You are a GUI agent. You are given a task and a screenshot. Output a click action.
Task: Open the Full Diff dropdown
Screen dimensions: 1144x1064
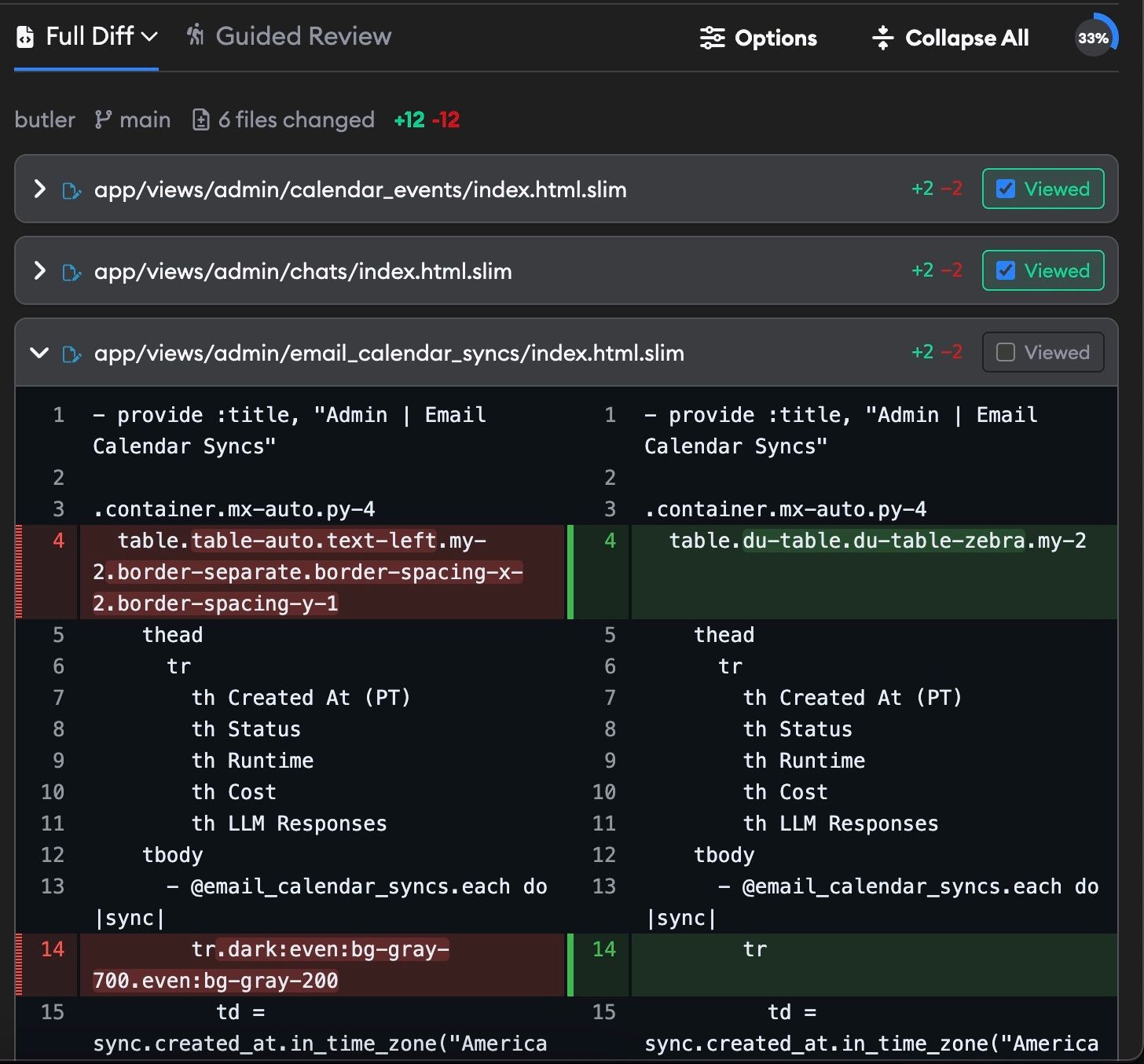pos(148,35)
